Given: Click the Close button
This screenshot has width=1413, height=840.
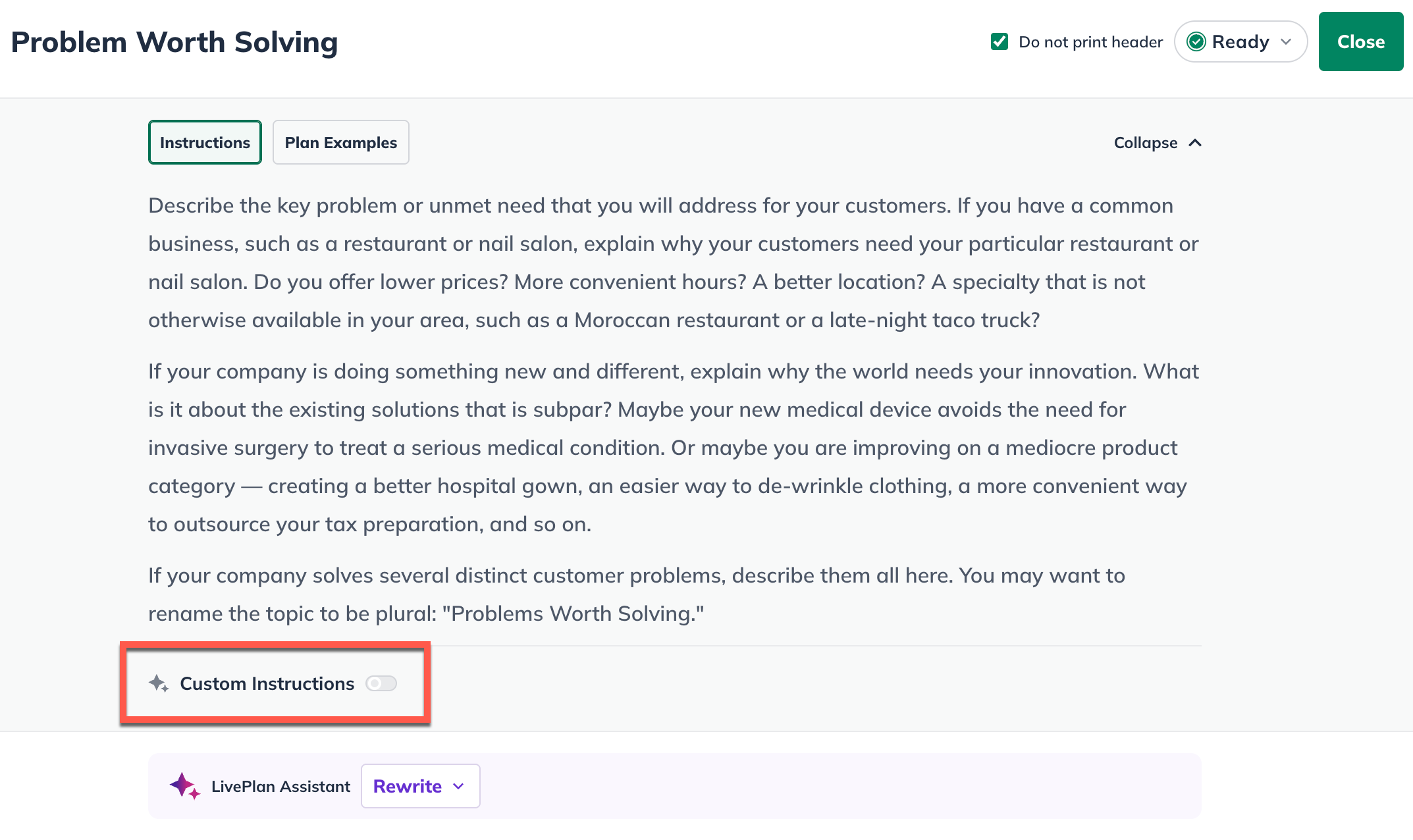Looking at the screenshot, I should click(1360, 41).
